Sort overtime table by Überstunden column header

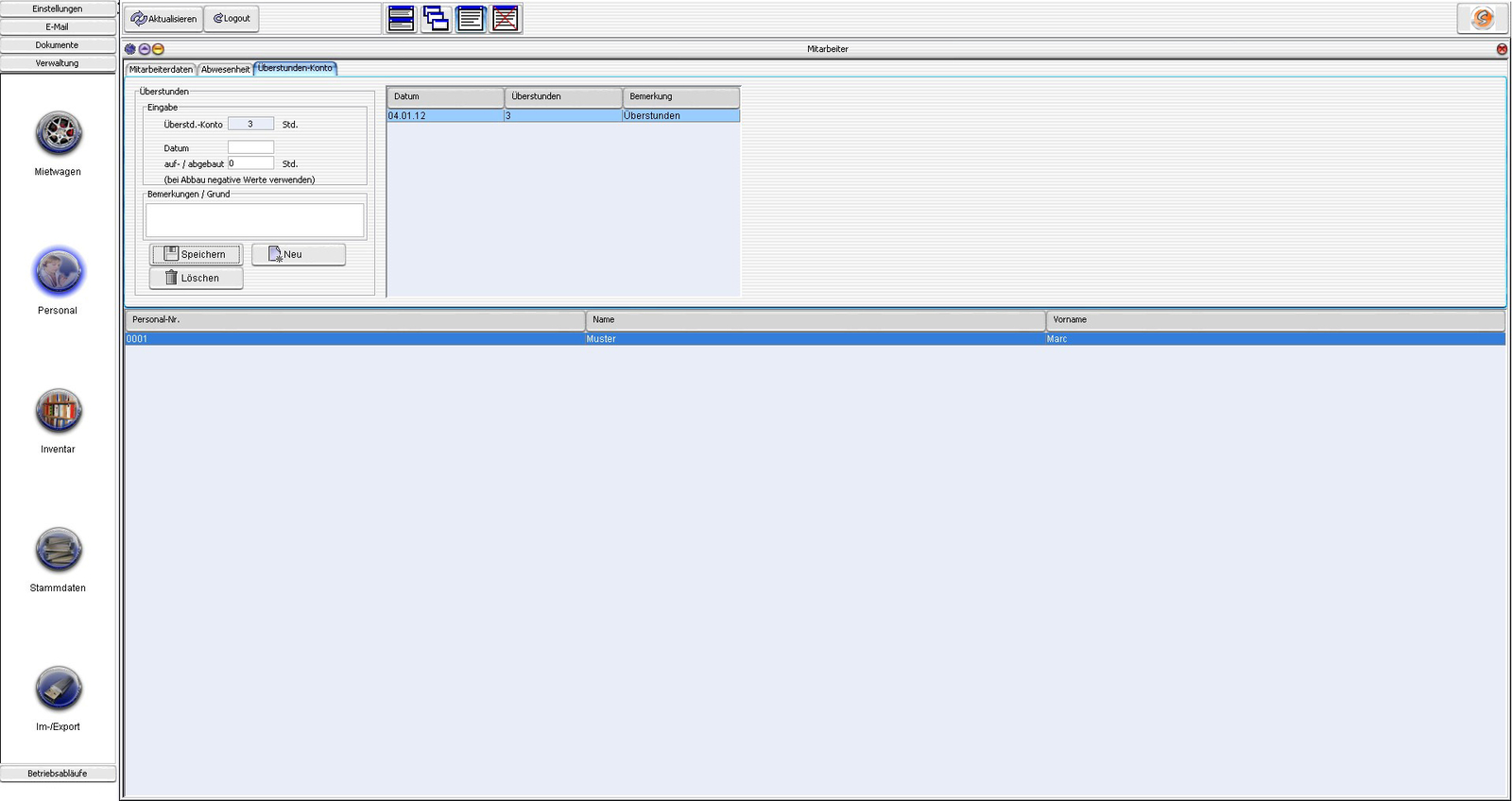pyautogui.click(x=563, y=96)
